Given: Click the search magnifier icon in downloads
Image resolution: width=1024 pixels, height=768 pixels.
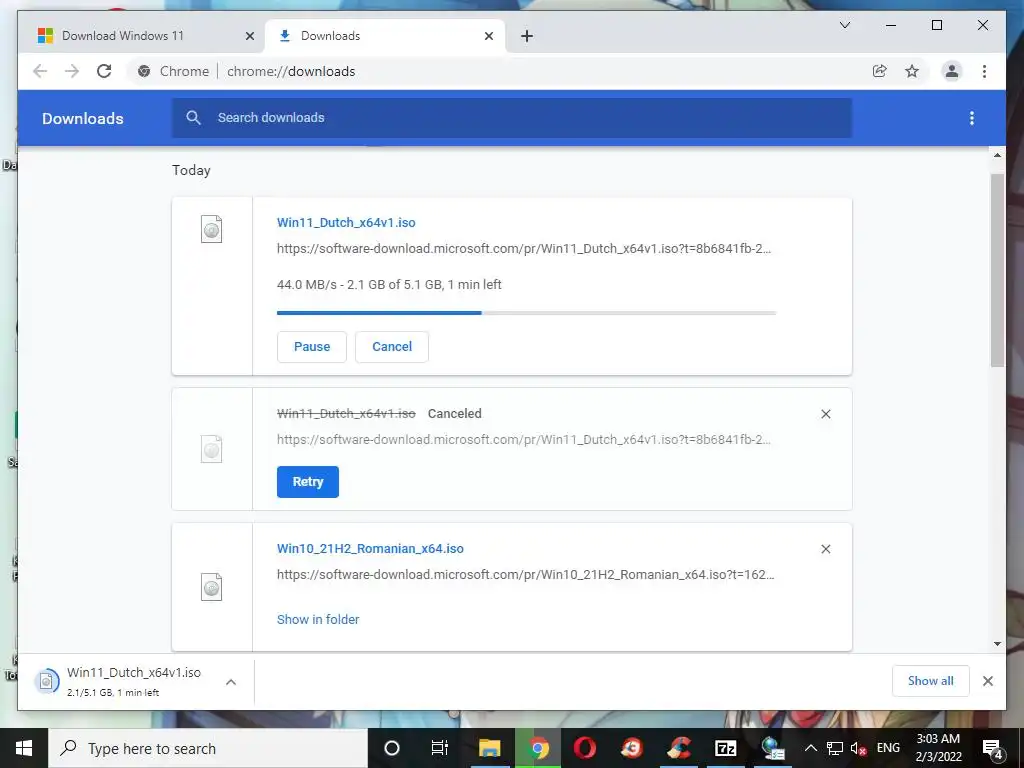Looking at the screenshot, I should (193, 118).
